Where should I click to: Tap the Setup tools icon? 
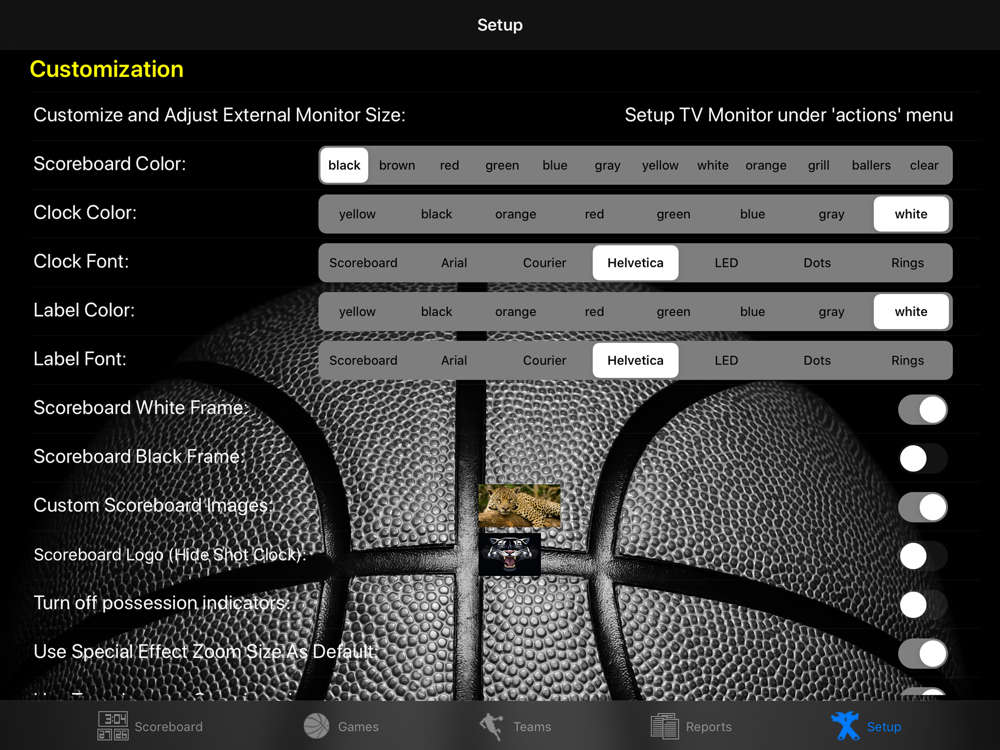tap(845, 726)
